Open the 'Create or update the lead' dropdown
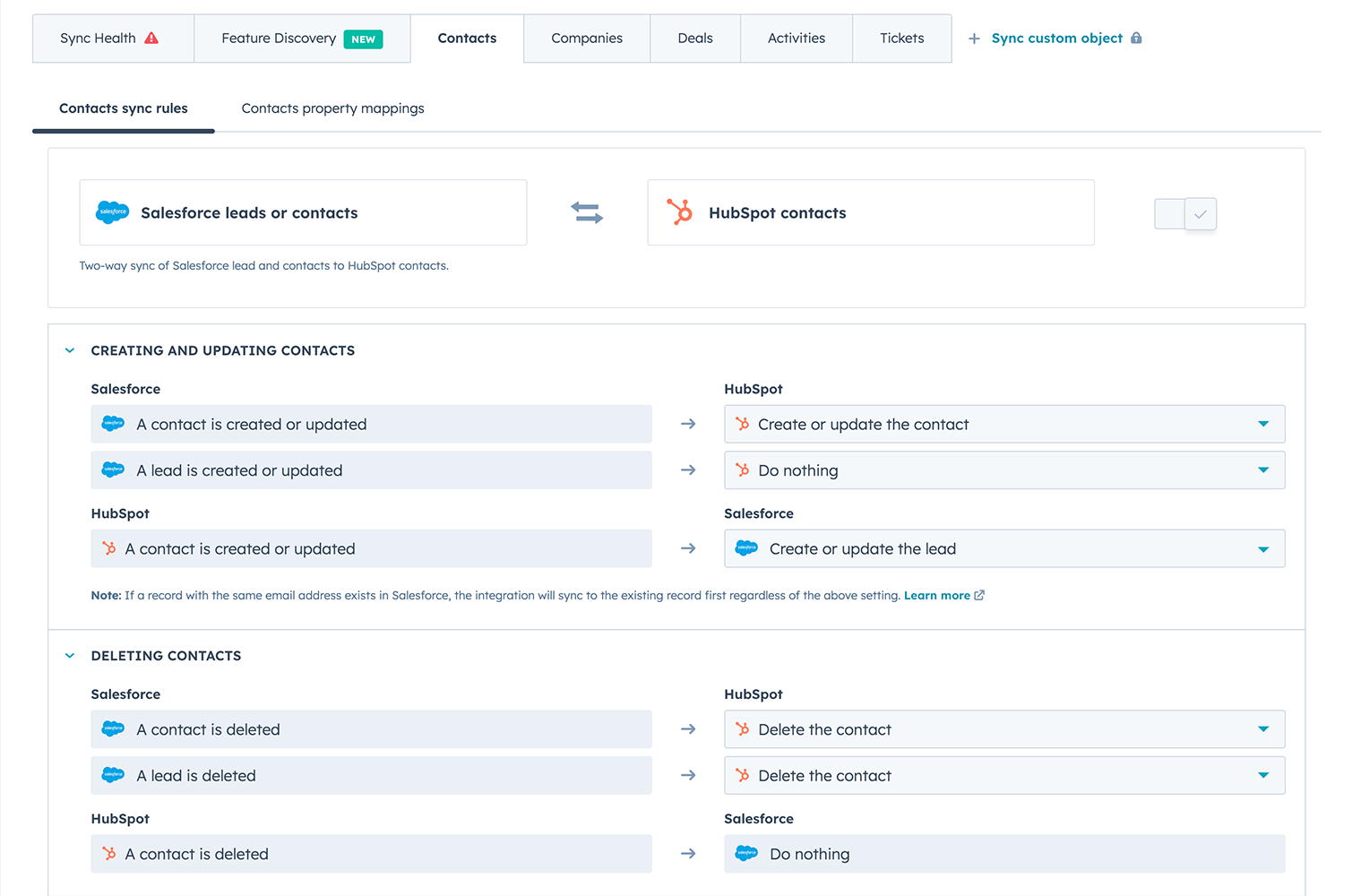Screen dimensions: 1352x896 click(1004, 548)
